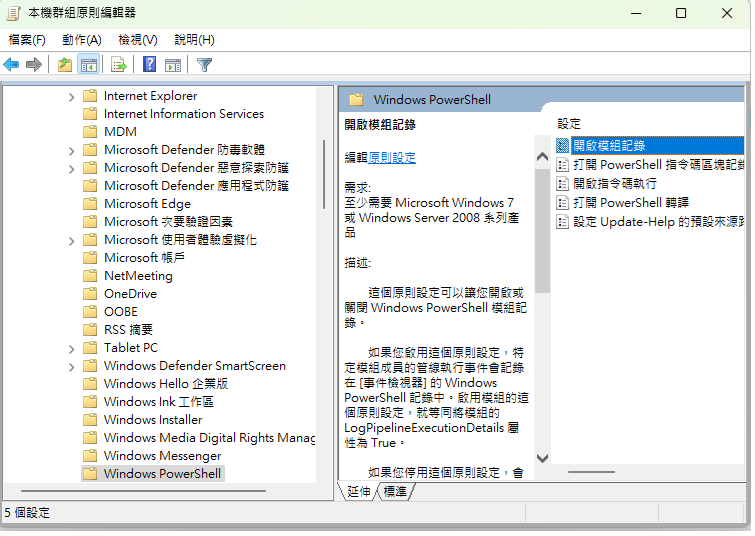755x536 pixels.
Task: Click the 設定 column header
Action: pyautogui.click(x=569, y=124)
